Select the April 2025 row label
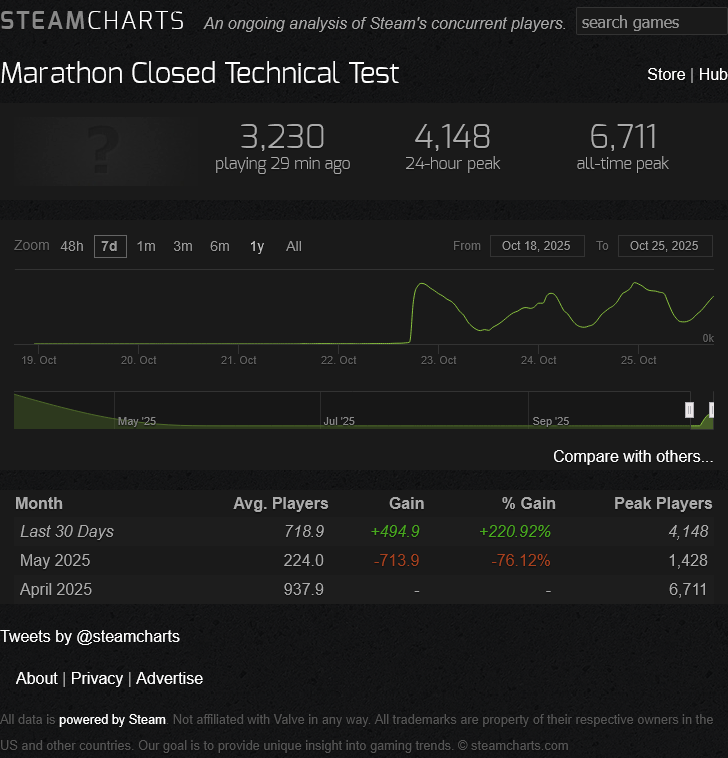The height and width of the screenshot is (758, 728). pyautogui.click(x=56, y=590)
